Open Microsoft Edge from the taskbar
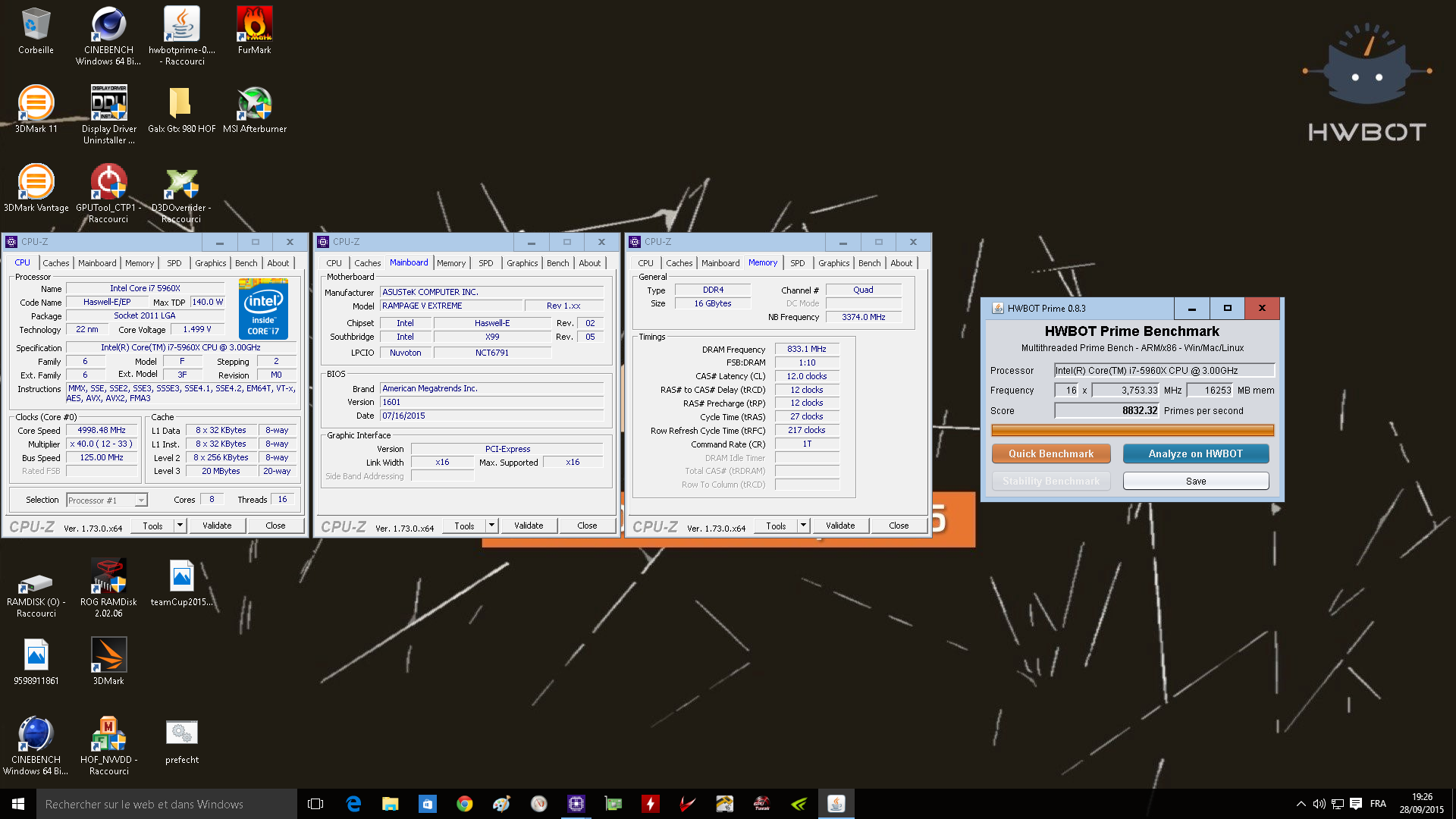1456x819 pixels. [x=353, y=804]
